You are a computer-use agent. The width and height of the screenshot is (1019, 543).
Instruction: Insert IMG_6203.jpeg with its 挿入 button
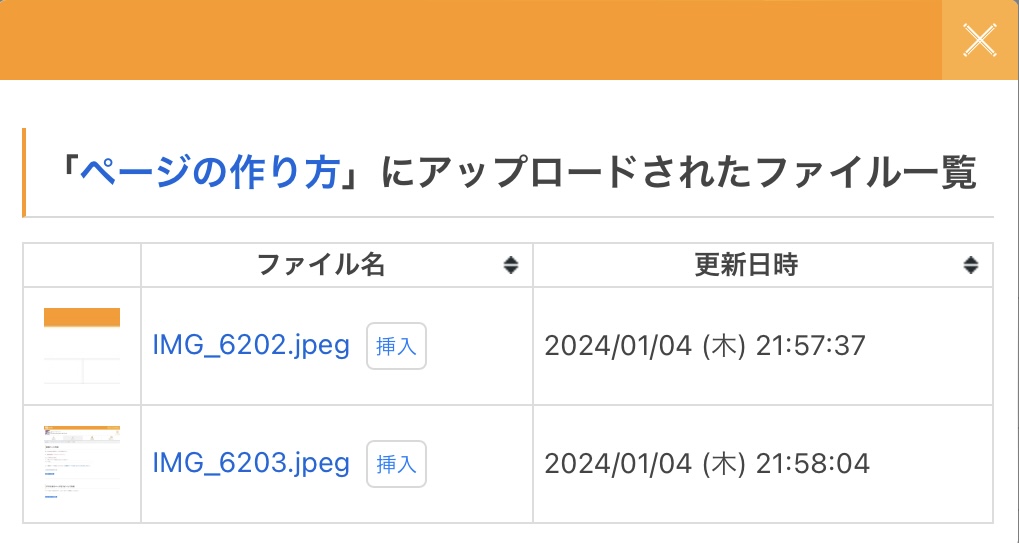(x=396, y=464)
